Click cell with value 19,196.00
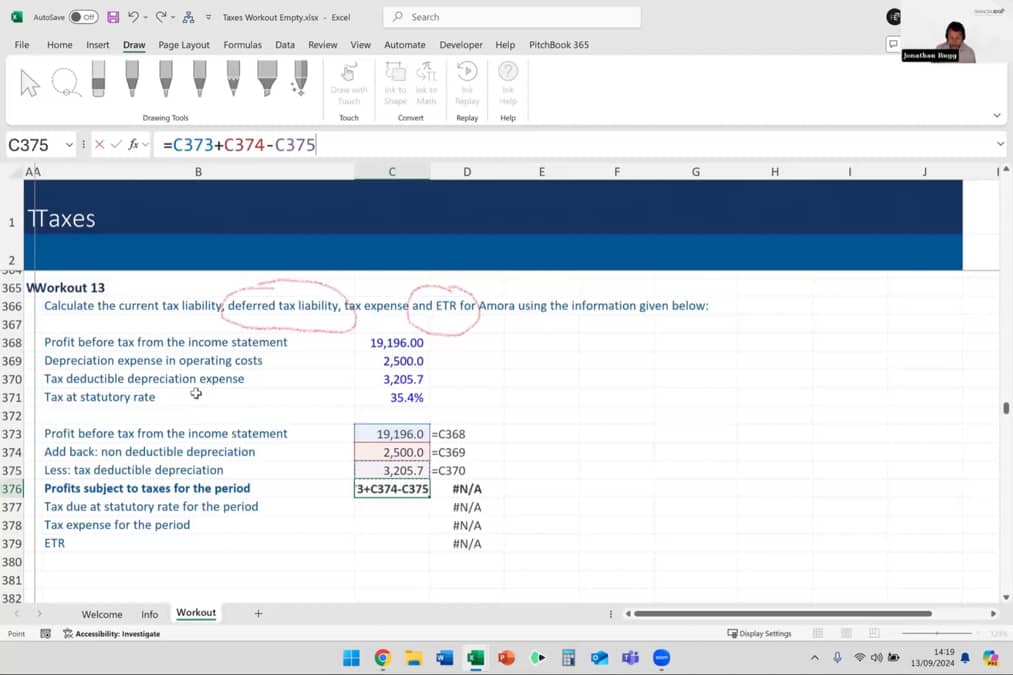Viewport: 1013px width, 675px height. (x=392, y=342)
